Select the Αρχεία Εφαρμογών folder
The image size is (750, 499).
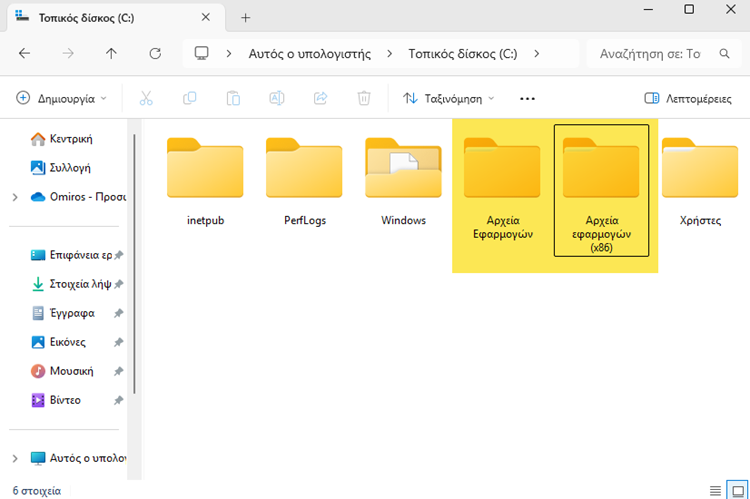coord(502,189)
